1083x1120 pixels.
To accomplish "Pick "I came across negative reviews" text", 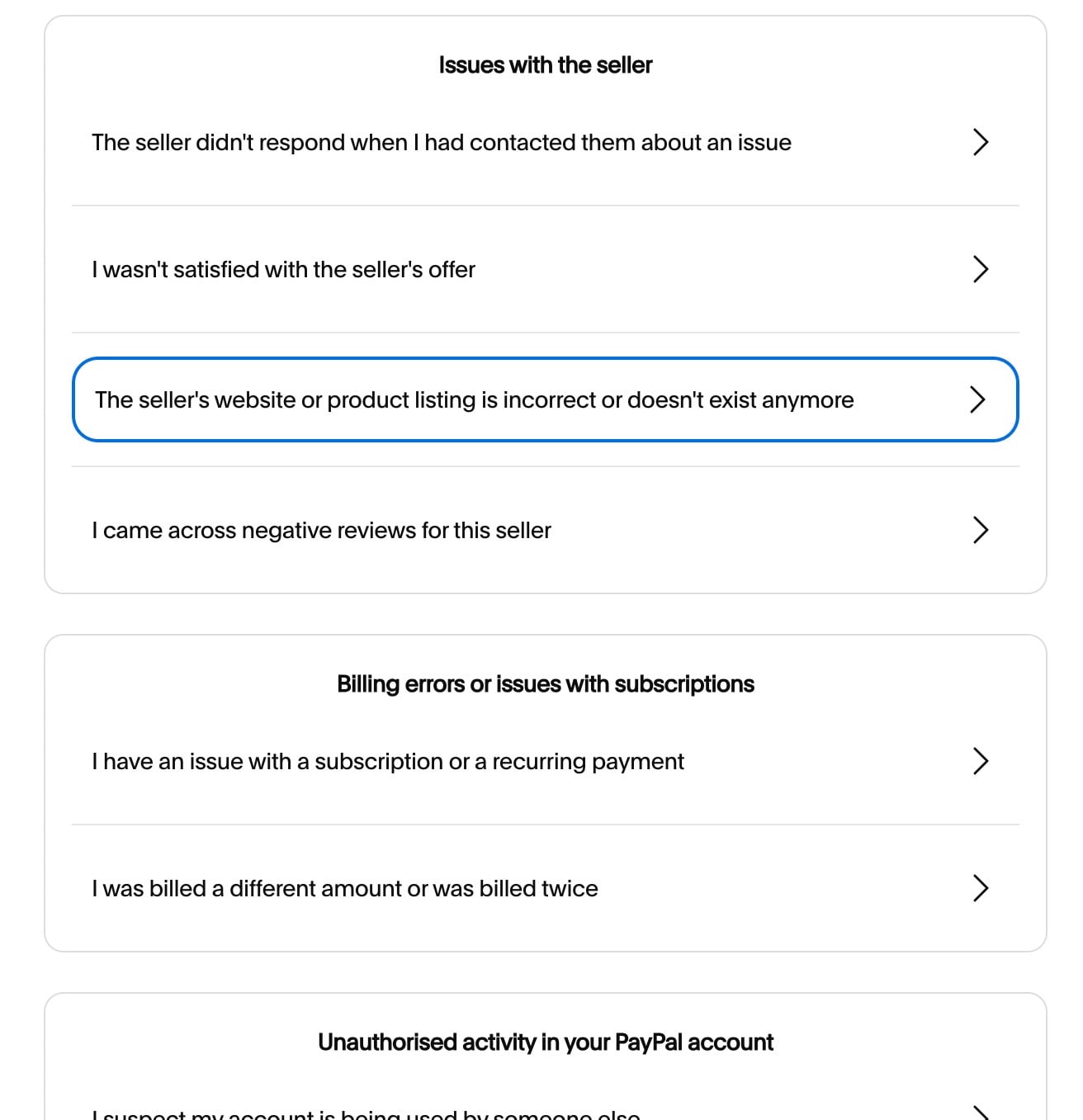I will click(x=321, y=531).
